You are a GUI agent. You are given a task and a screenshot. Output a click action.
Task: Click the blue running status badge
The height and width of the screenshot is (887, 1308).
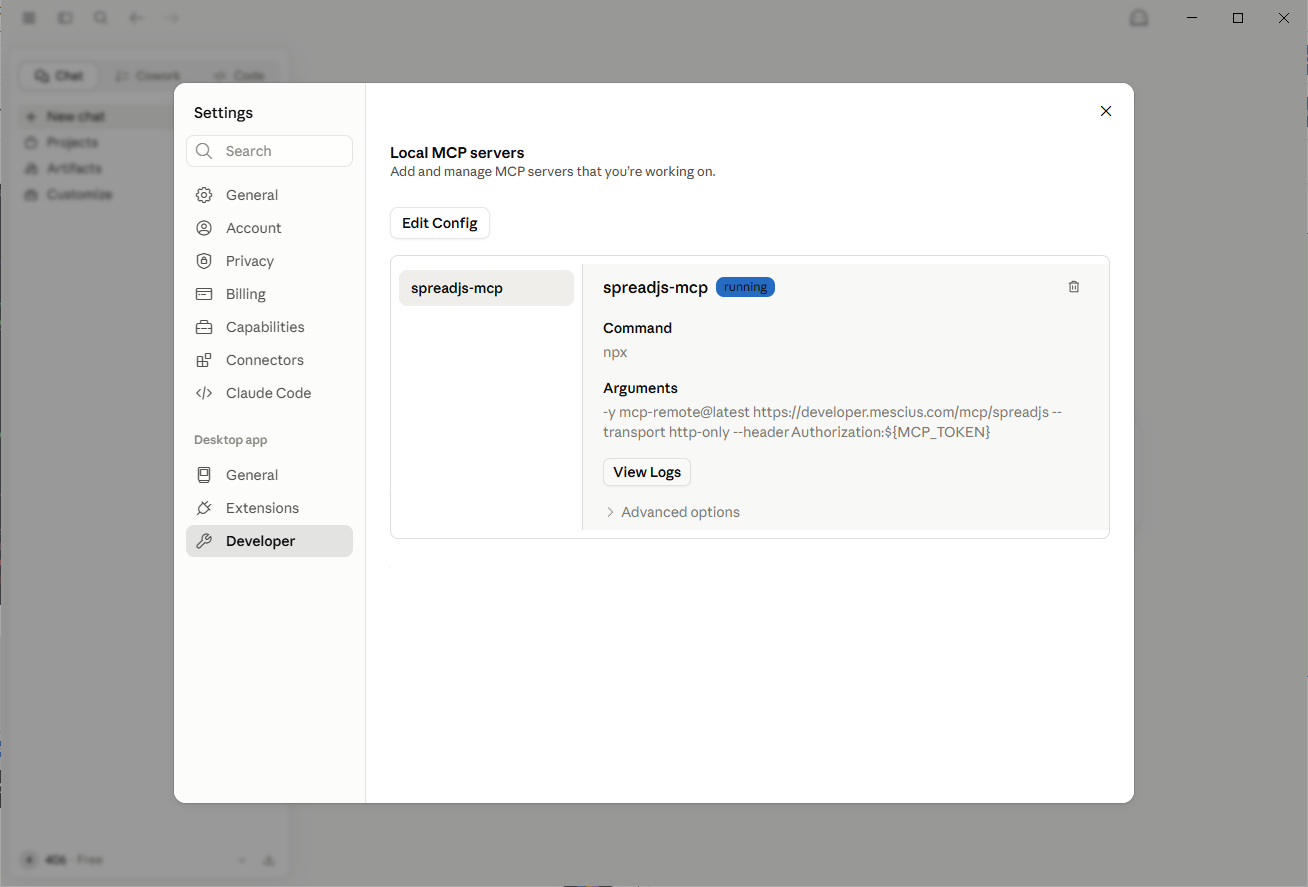745,287
